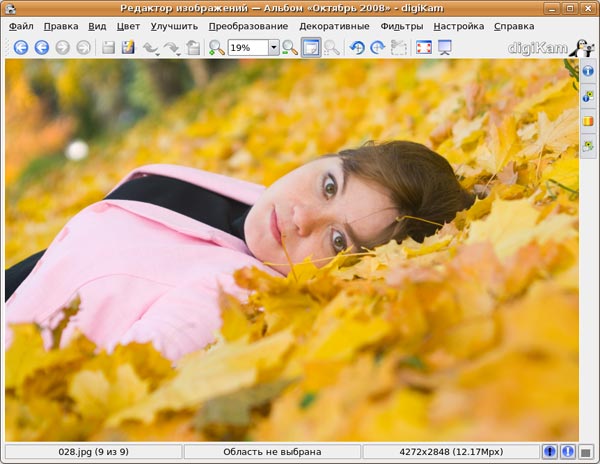600x464 pixels.
Task: Undo the last edit from toolbar
Action: tap(150, 47)
